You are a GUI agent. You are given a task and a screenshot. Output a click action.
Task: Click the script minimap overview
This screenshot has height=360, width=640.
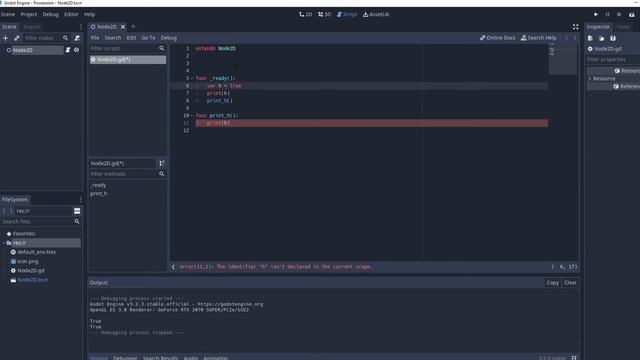562,59
